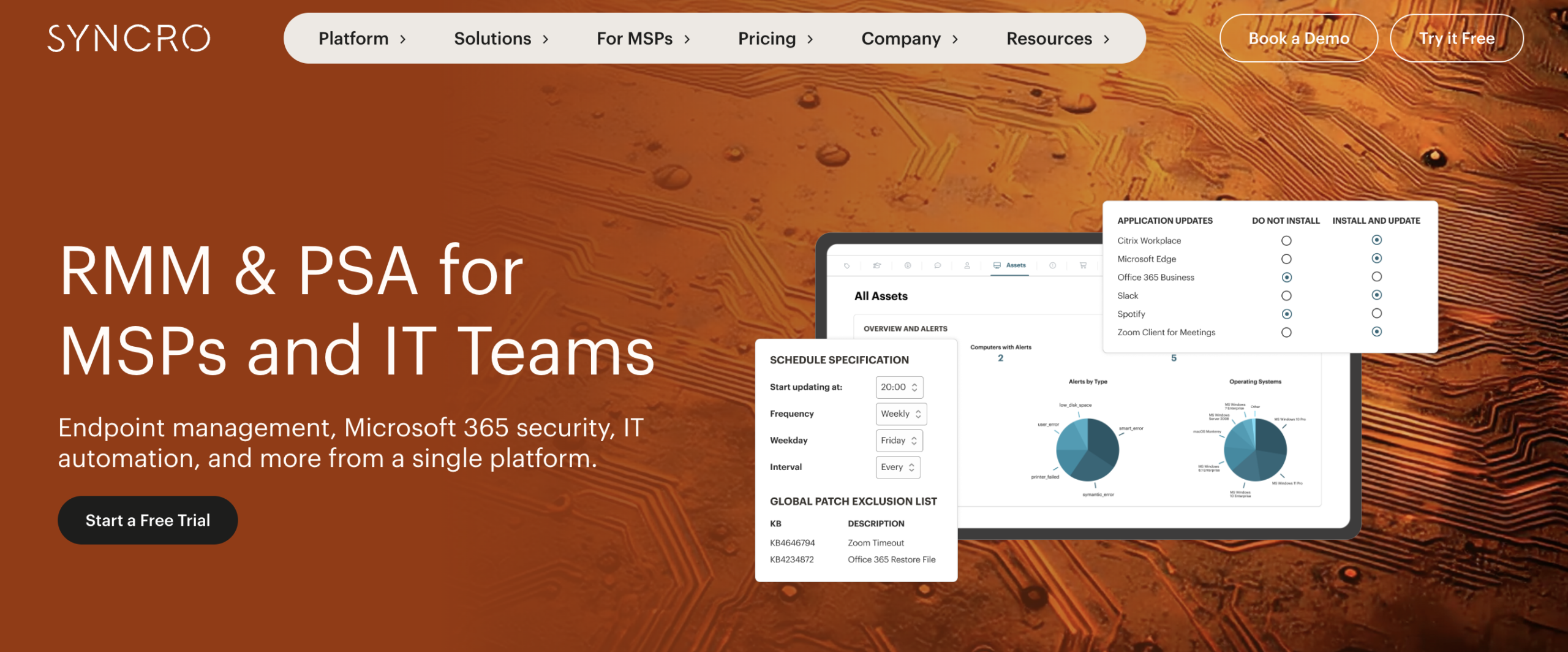Click the KB4646794 exclusion entry
The height and width of the screenshot is (652, 1568).
click(x=792, y=543)
